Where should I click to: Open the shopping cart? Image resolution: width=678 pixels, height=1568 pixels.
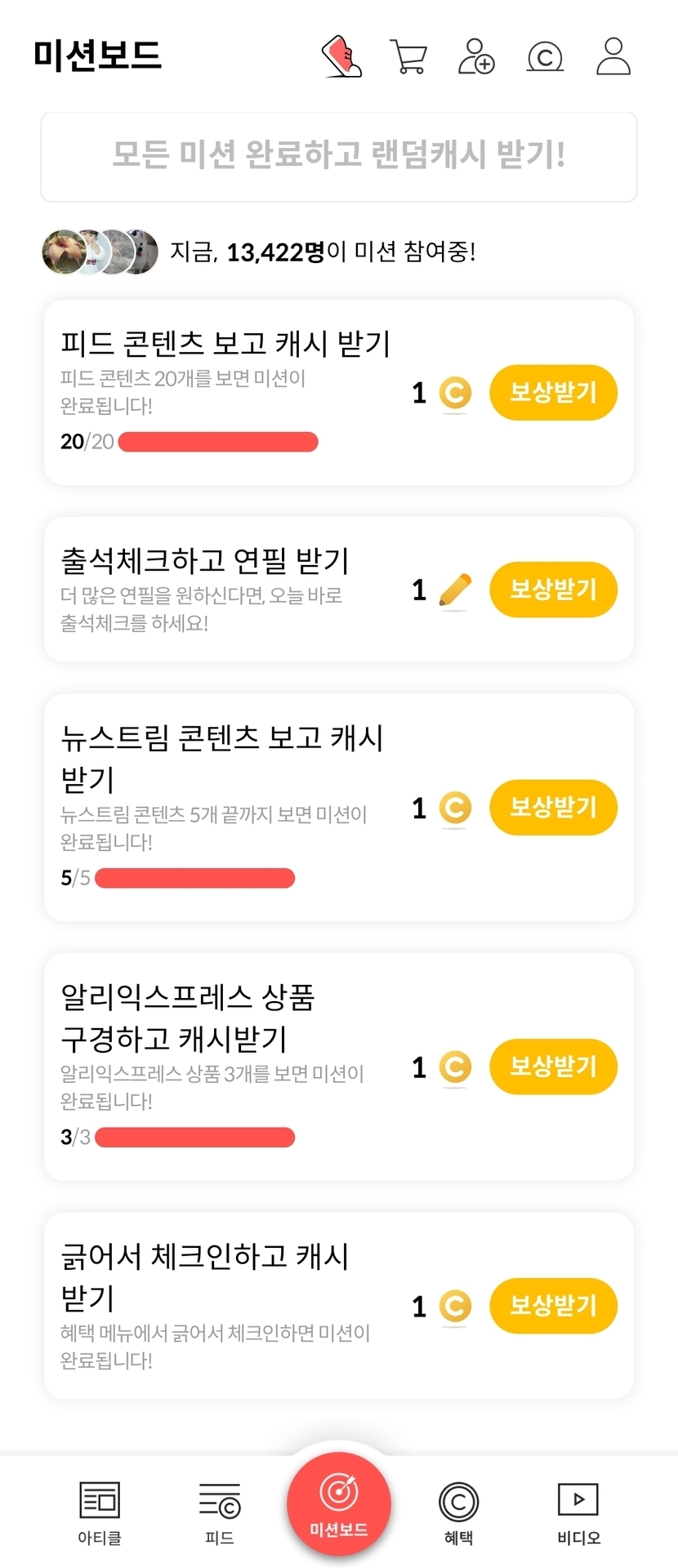point(408,56)
